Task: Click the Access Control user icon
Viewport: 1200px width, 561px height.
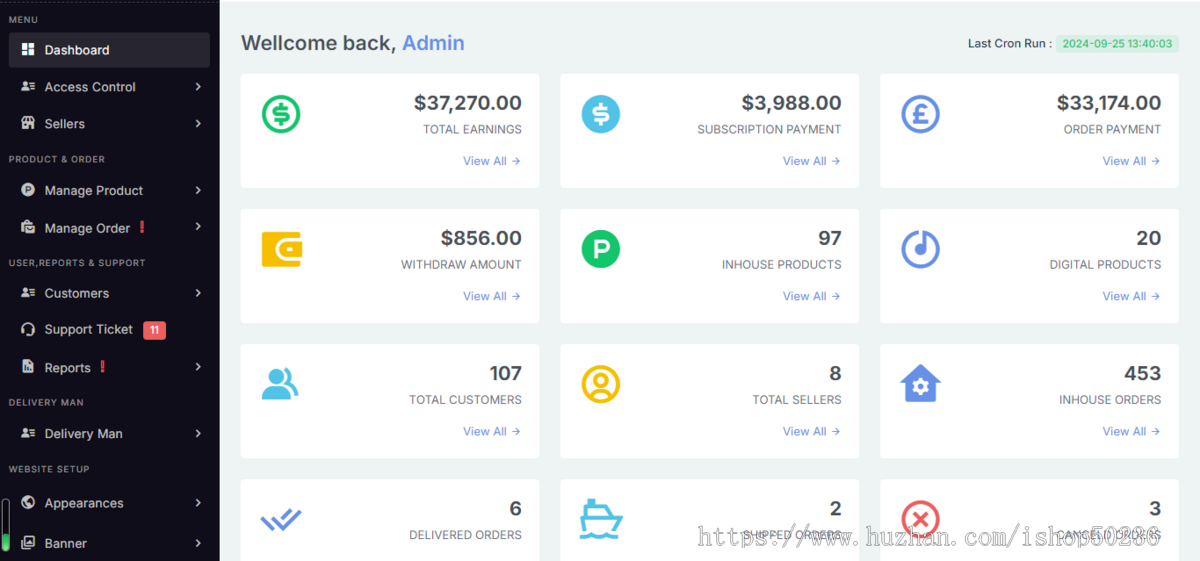Action: click(28, 87)
